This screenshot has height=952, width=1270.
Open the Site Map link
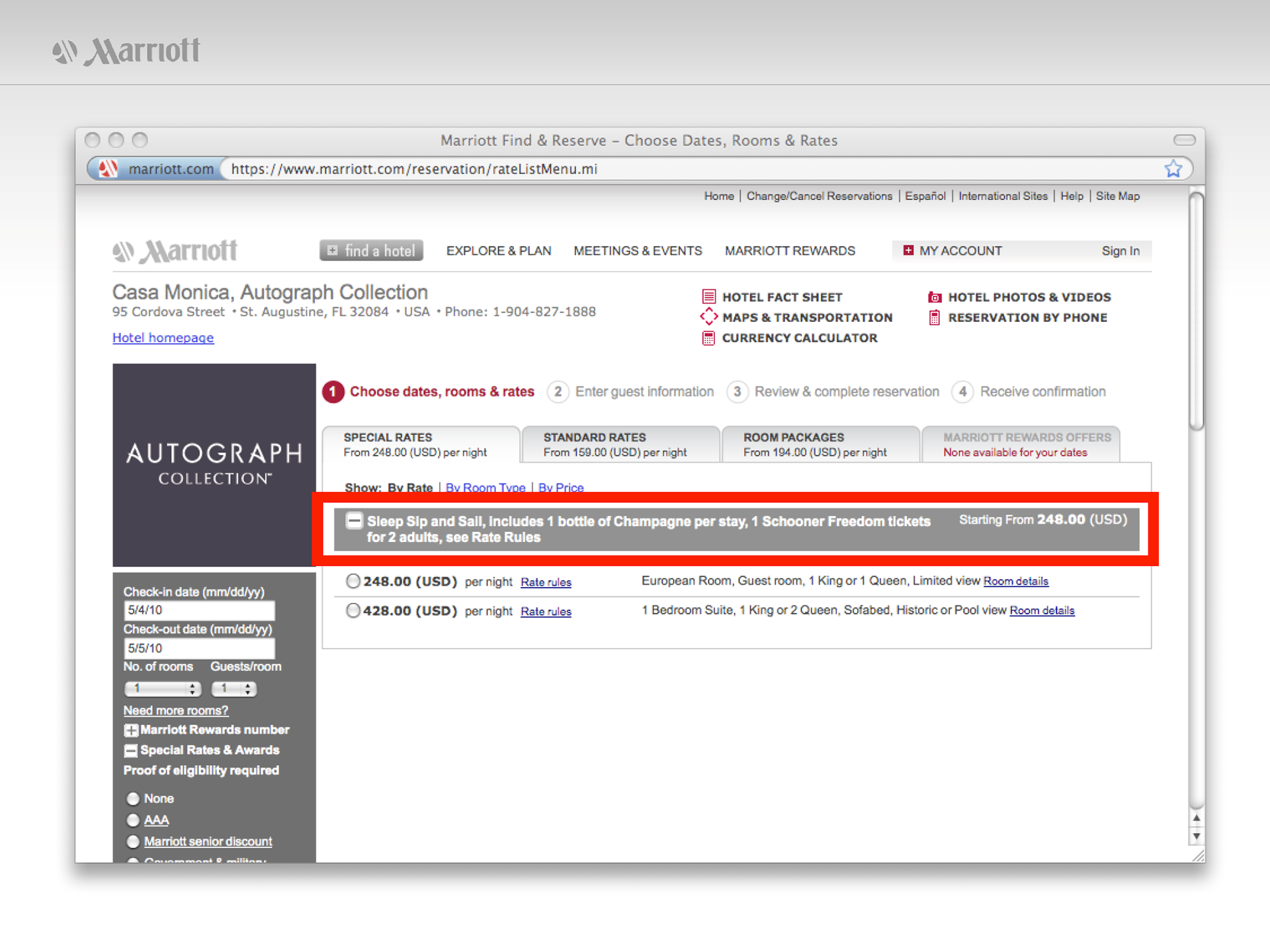pyautogui.click(x=1118, y=196)
